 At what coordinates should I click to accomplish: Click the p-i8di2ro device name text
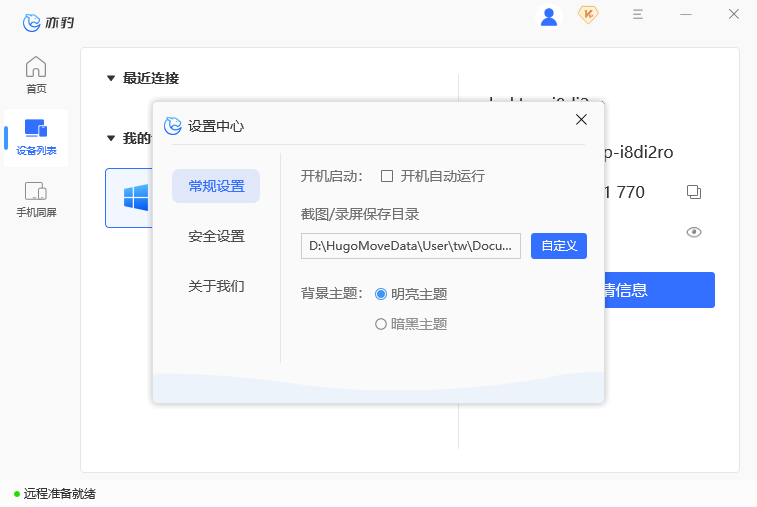coord(638,152)
